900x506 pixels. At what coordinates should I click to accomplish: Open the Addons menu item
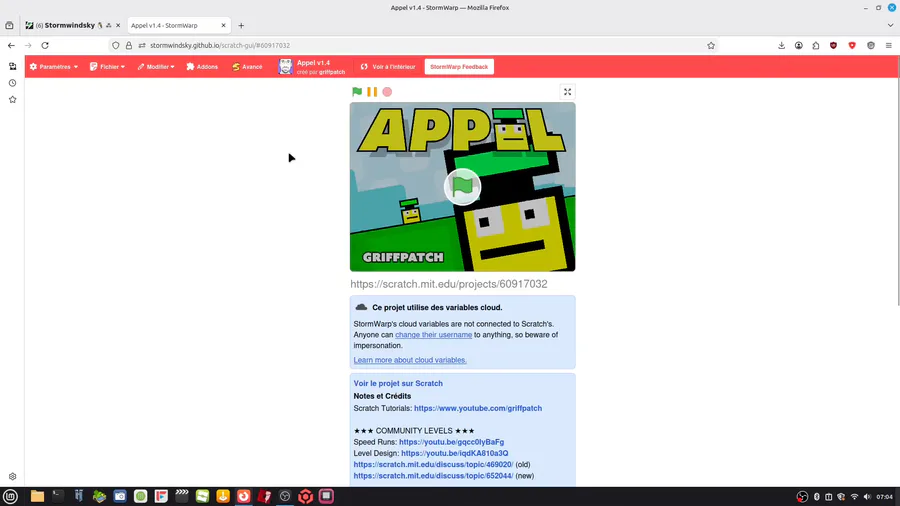202,67
